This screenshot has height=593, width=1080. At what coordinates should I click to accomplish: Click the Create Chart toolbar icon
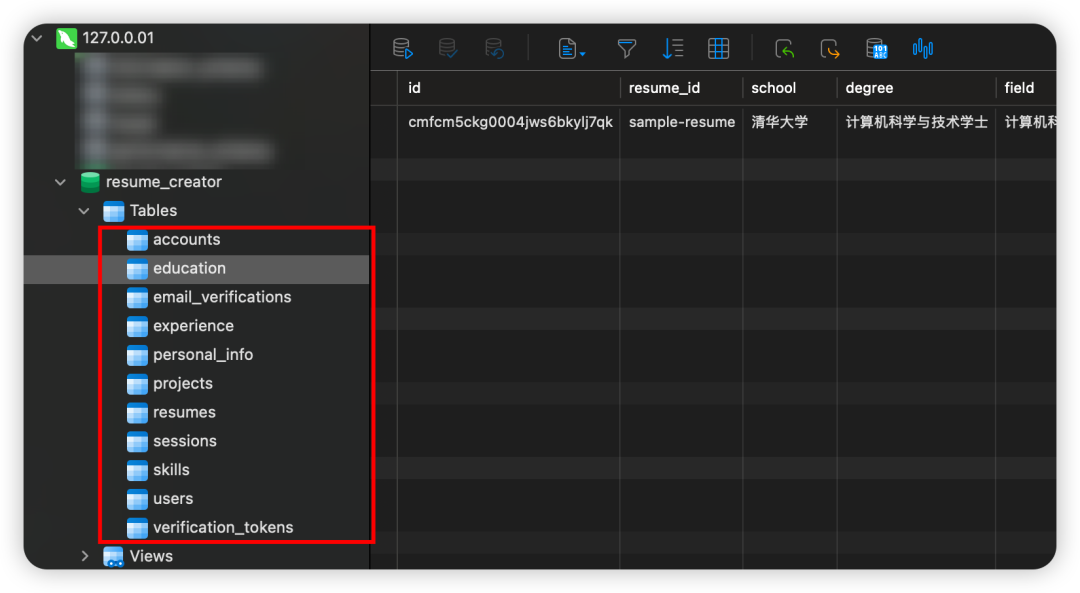pos(922,49)
